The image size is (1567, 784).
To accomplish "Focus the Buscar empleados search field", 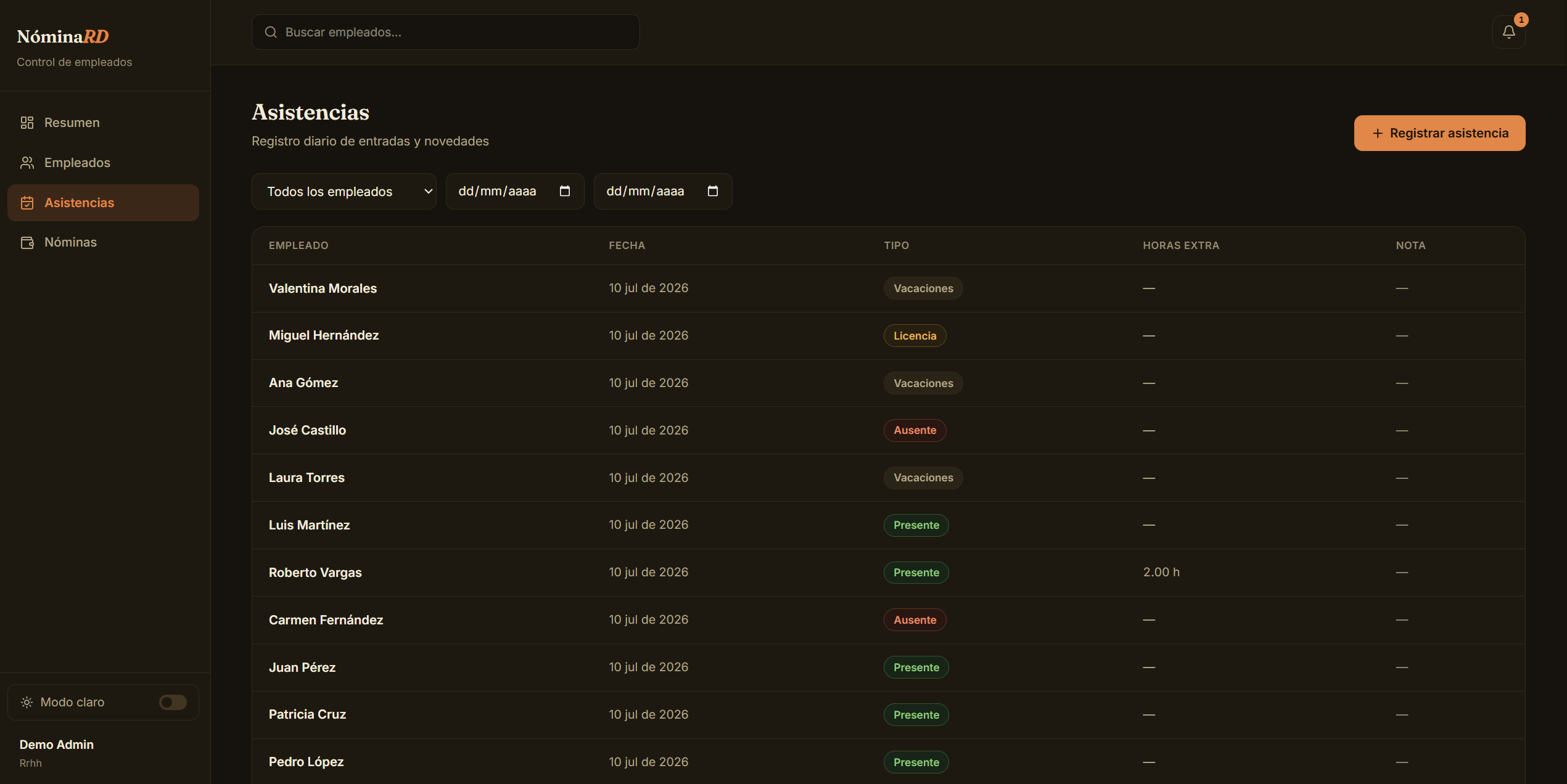I will [445, 32].
